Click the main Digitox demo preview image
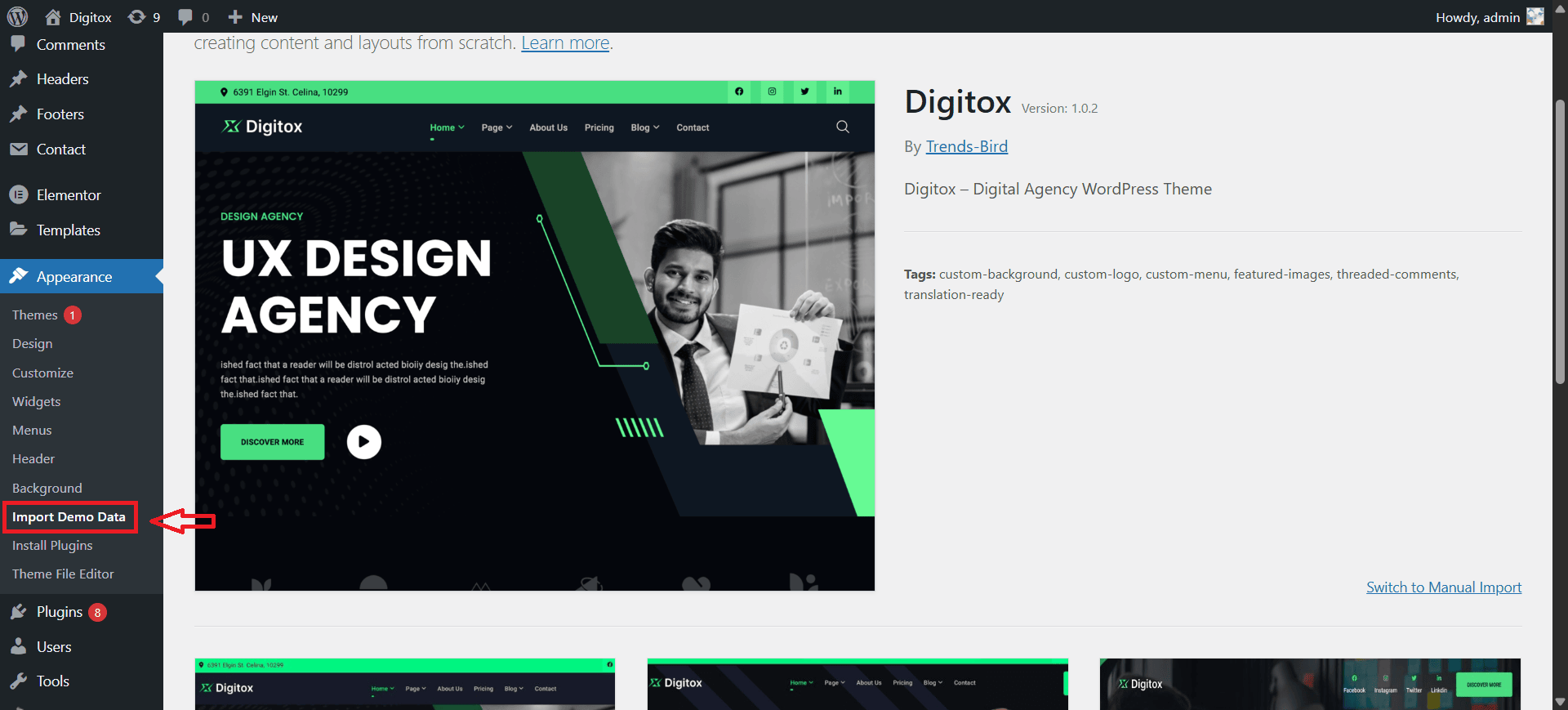Screen dimensions: 1568x710 click(535, 336)
